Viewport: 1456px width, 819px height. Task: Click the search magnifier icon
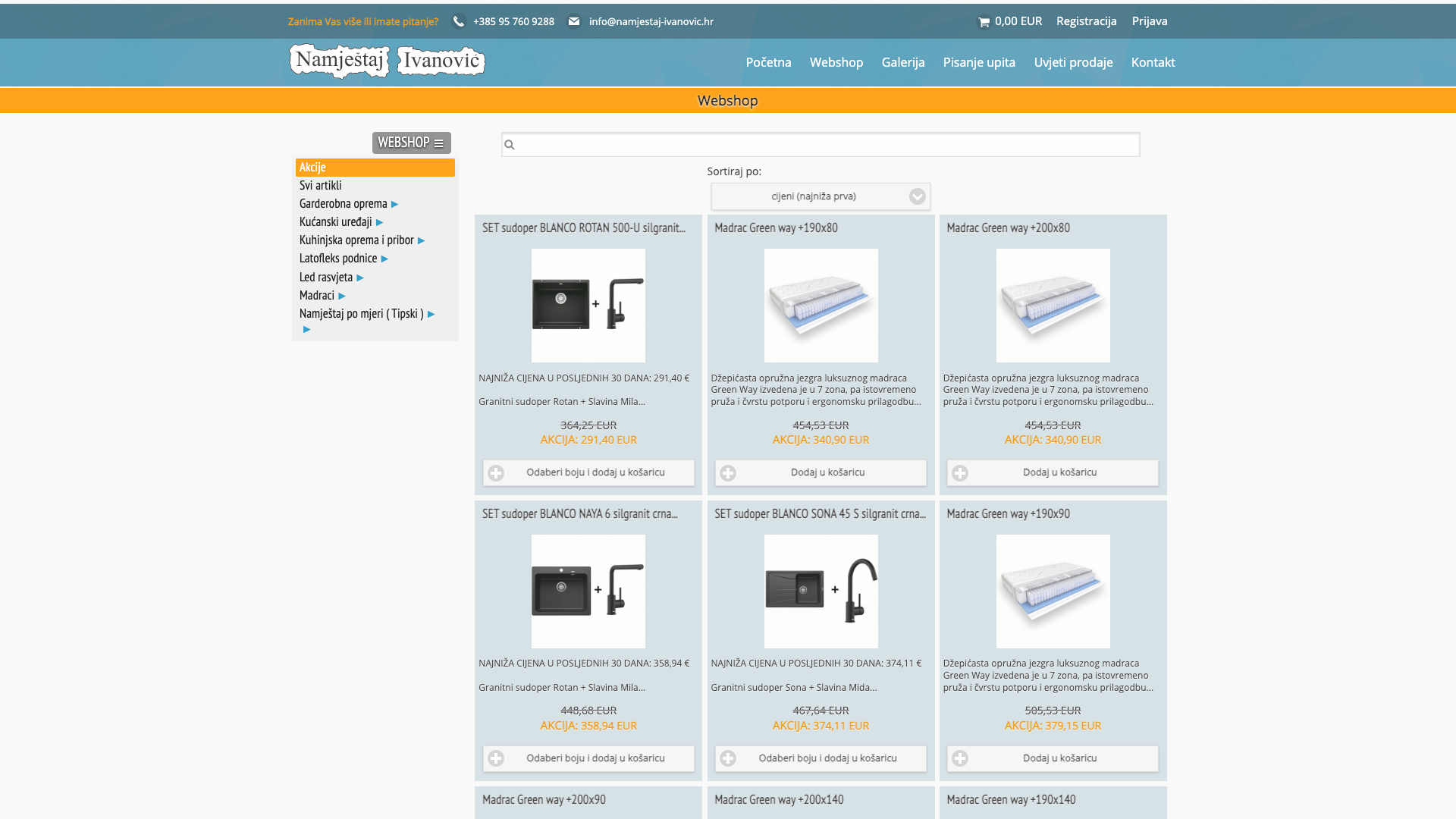510,145
